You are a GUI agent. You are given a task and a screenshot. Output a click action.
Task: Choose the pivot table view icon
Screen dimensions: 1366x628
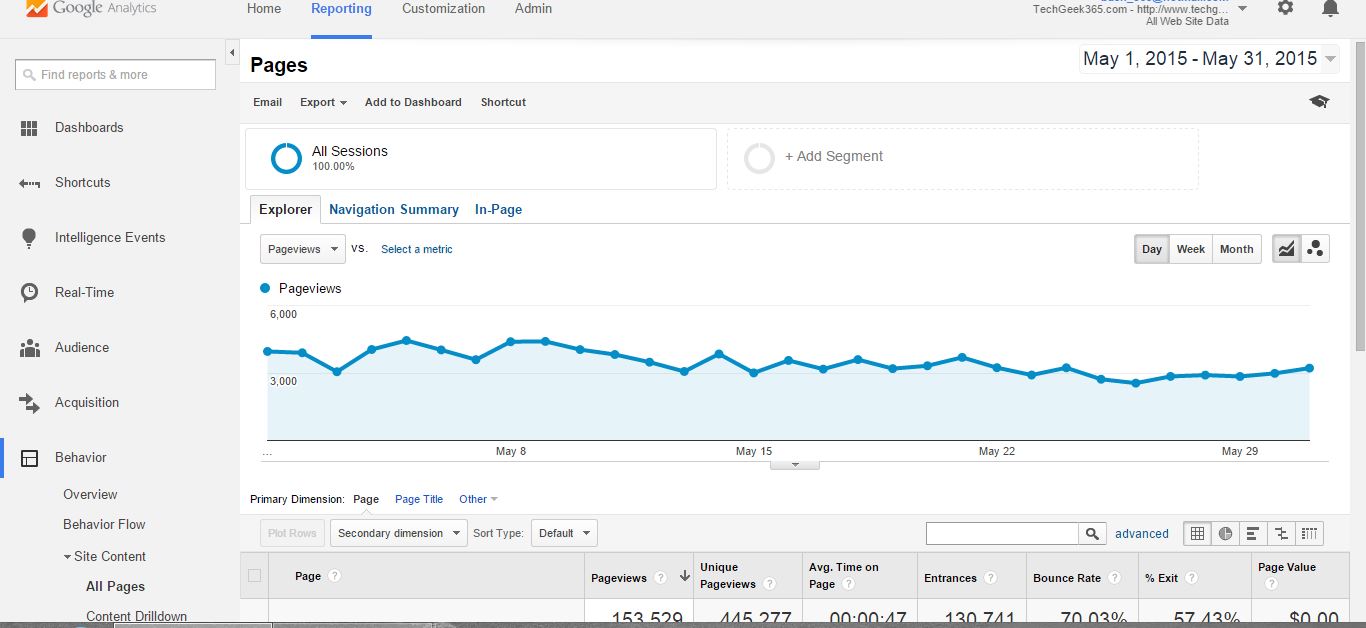tap(1310, 534)
